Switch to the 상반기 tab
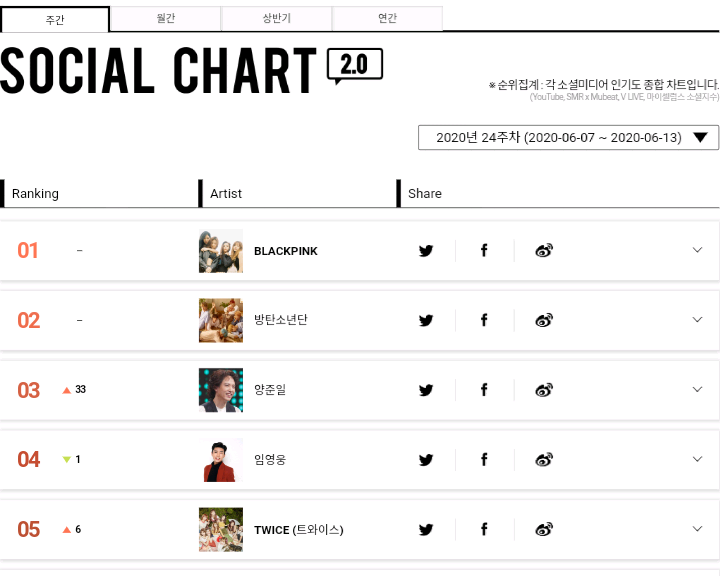The height and width of the screenshot is (576, 720). 276,19
